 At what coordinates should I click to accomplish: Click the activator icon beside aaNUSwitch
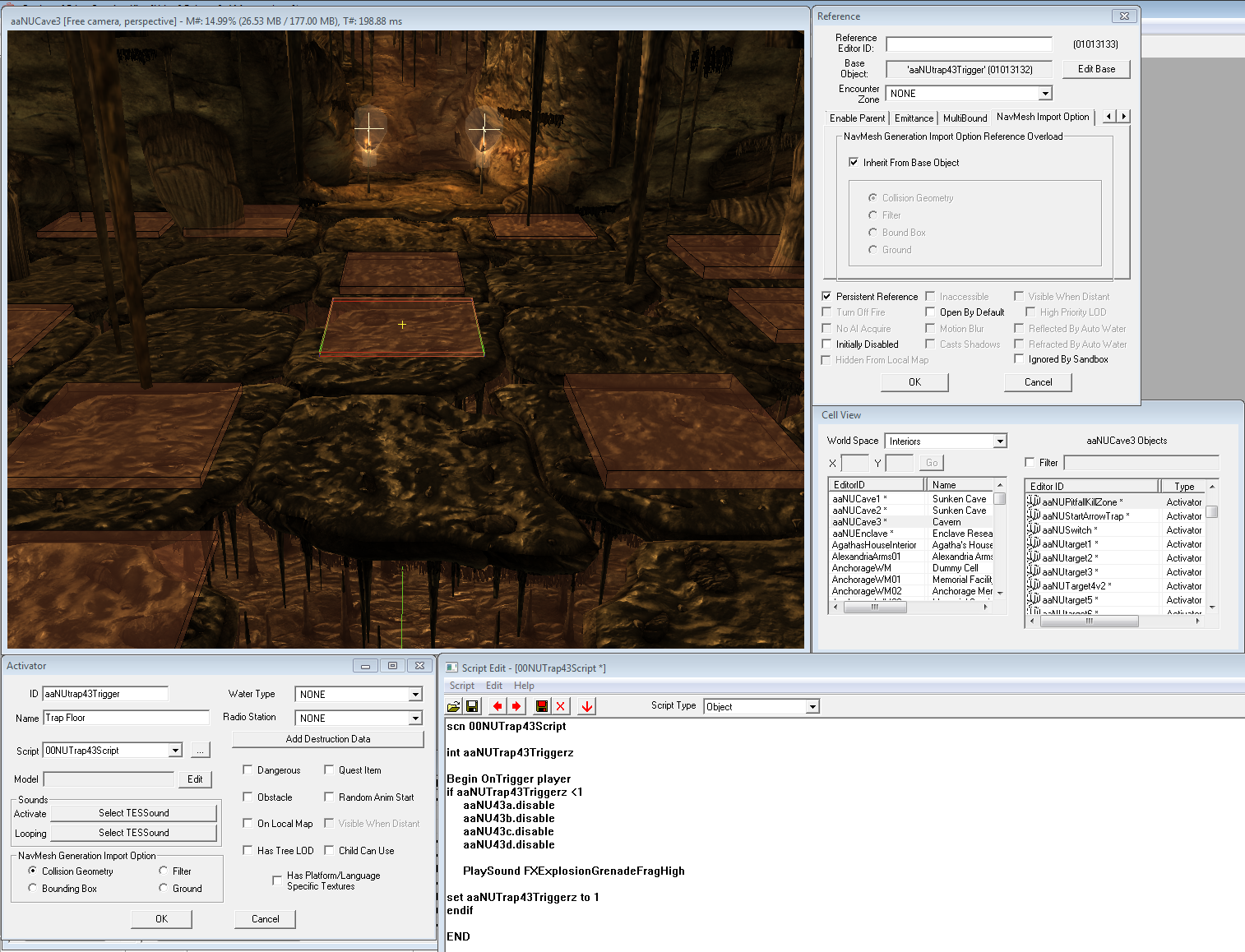coord(1034,530)
